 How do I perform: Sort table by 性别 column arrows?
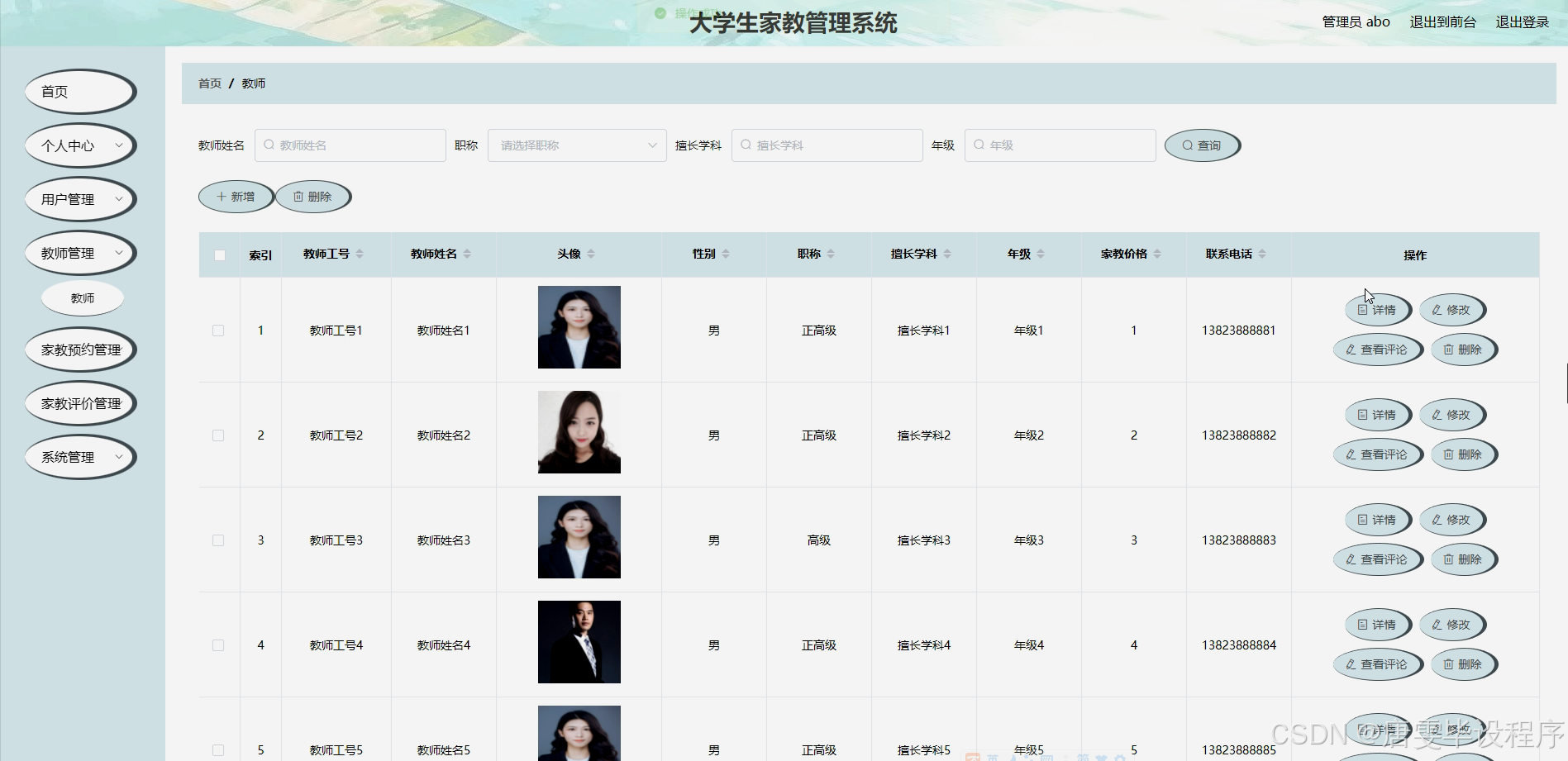coord(726,254)
